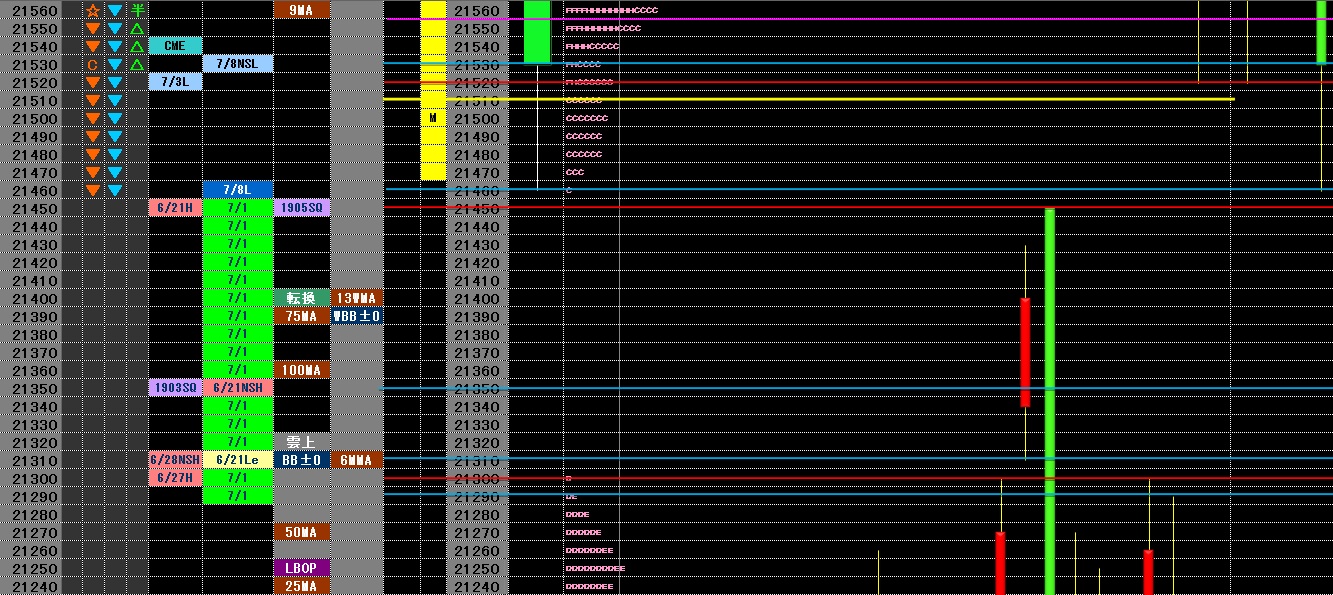Viewport: 1333px width, 595px height.
Task: Click the yellow M profile bar at 21500
Action: tap(433, 118)
